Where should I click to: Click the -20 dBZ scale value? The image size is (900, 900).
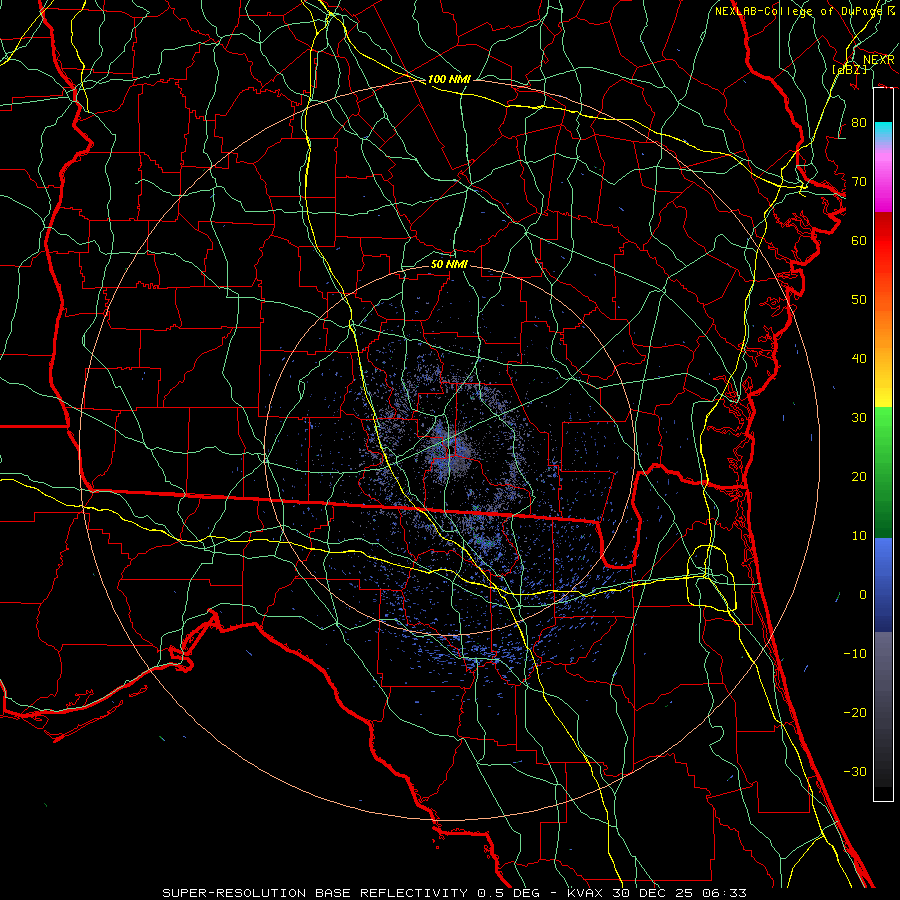(x=855, y=713)
